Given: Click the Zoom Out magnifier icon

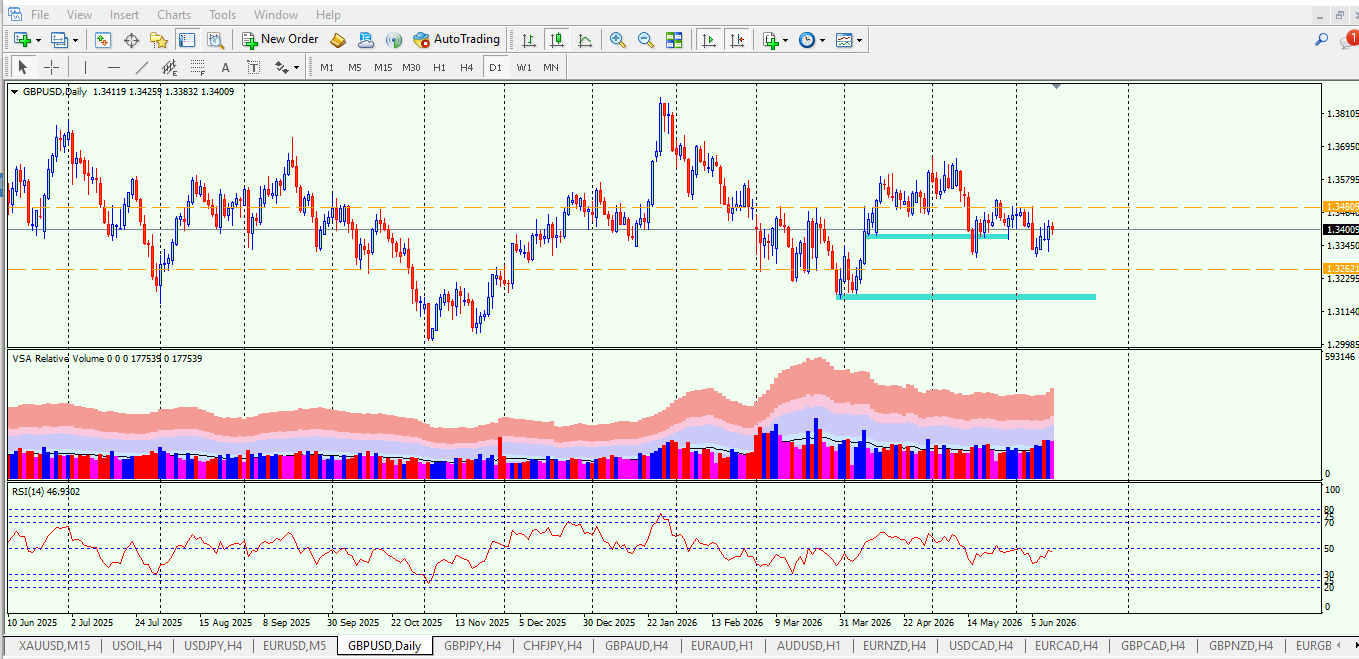Looking at the screenshot, I should pyautogui.click(x=646, y=40).
